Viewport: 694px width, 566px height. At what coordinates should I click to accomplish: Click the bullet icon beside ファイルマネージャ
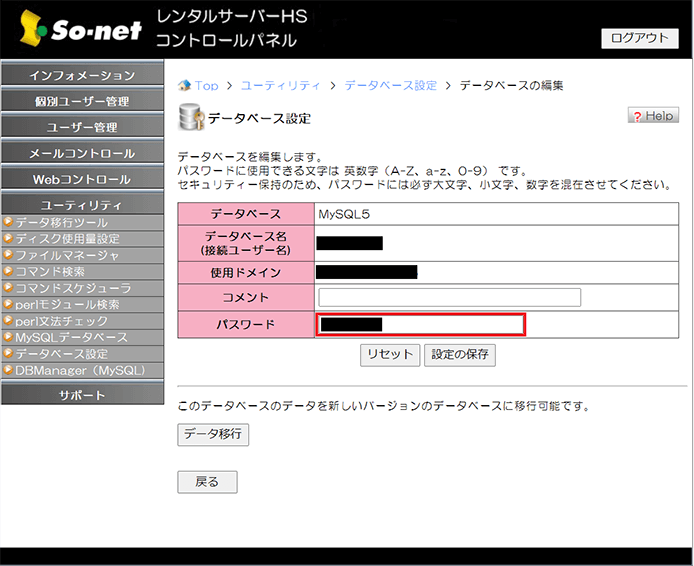coord(7,255)
